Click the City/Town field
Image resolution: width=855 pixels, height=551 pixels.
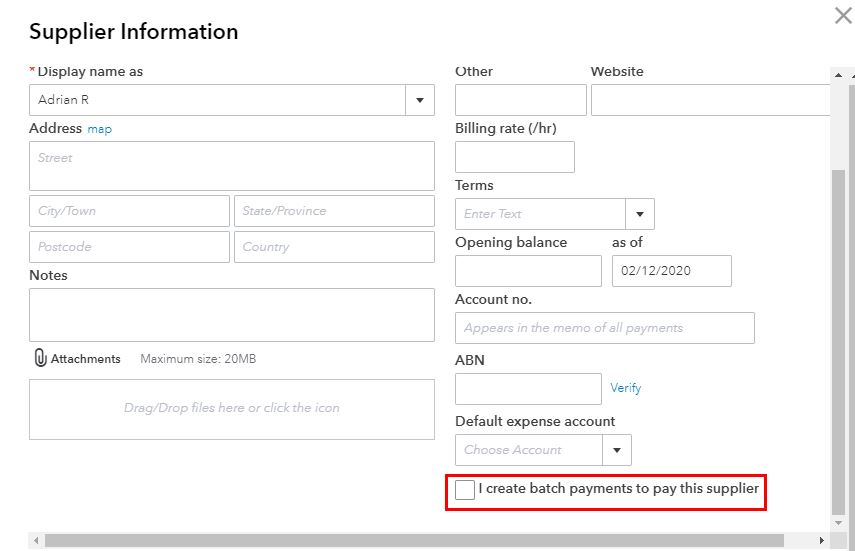click(x=129, y=211)
